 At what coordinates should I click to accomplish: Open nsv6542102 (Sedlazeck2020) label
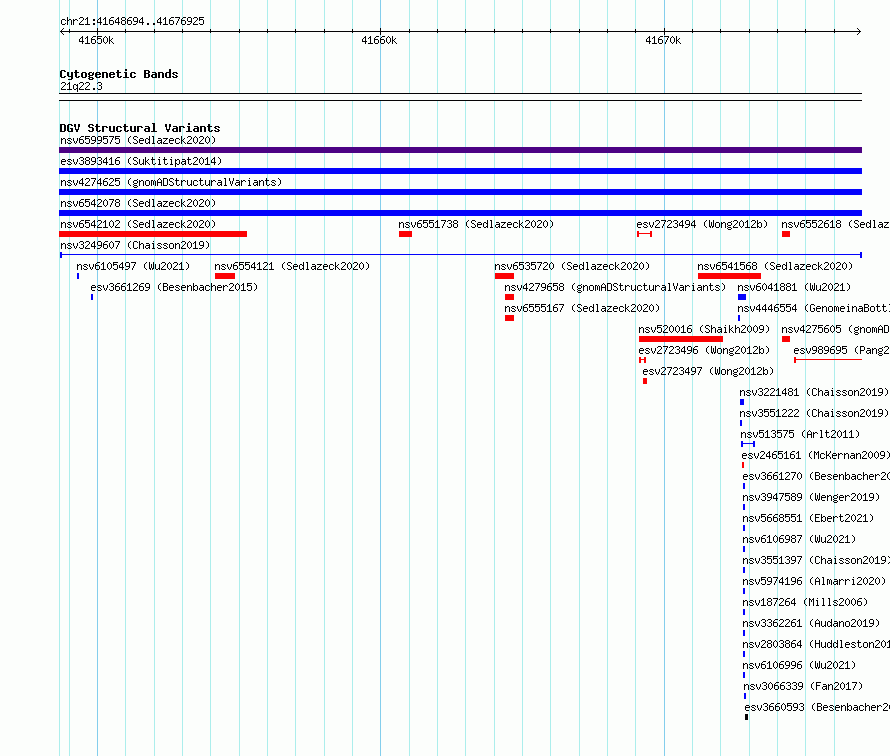pyautogui.click(x=138, y=224)
